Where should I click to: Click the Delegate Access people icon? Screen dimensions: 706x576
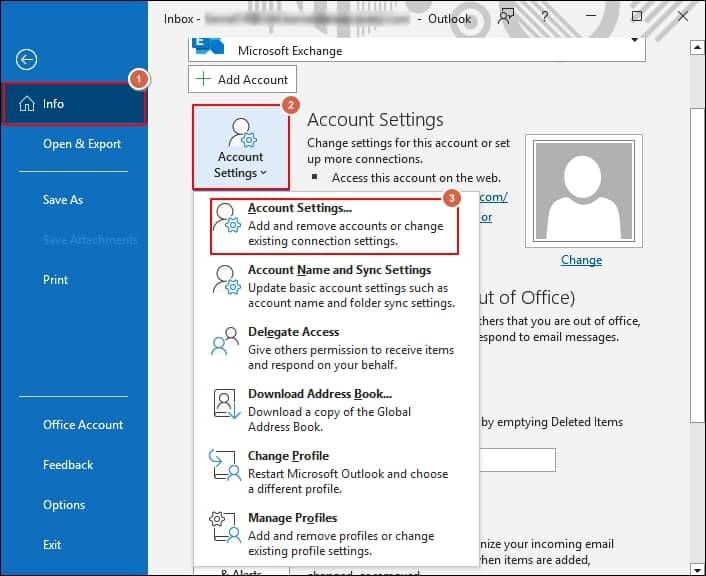[x=227, y=343]
